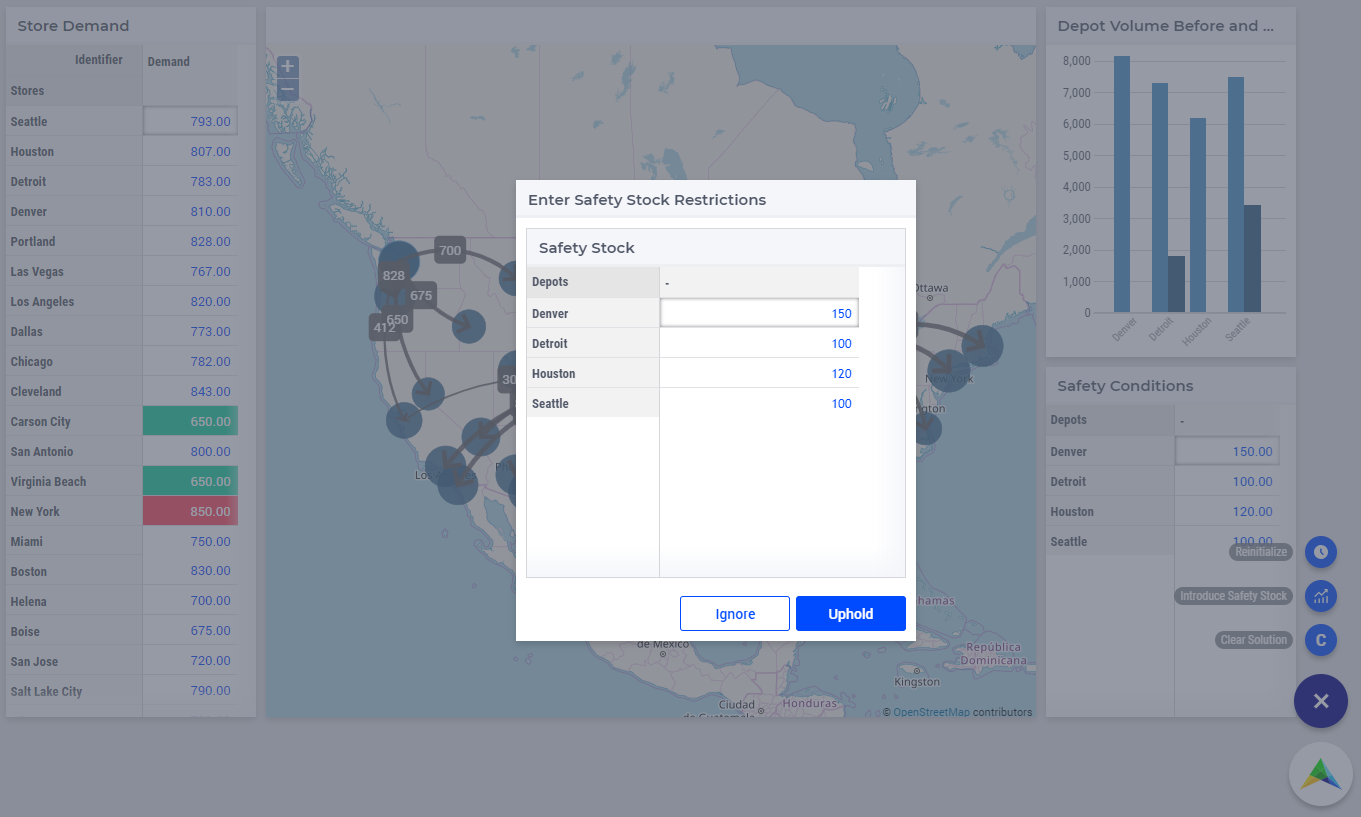Select Cleveland demand value 843.00
Image resolution: width=1361 pixels, height=817 pixels.
tap(190, 391)
